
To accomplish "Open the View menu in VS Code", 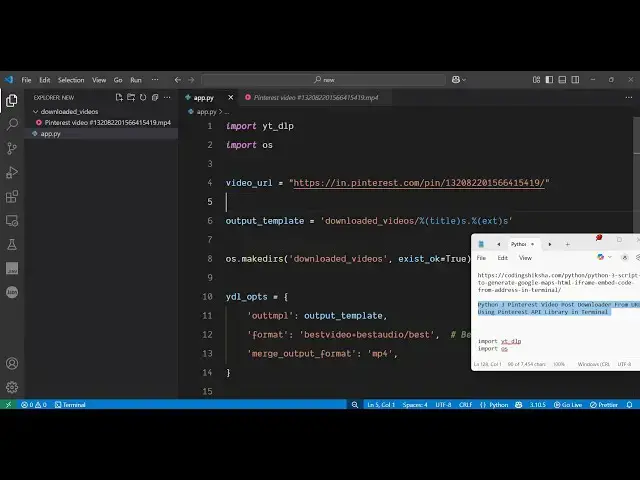I will coord(99,80).
